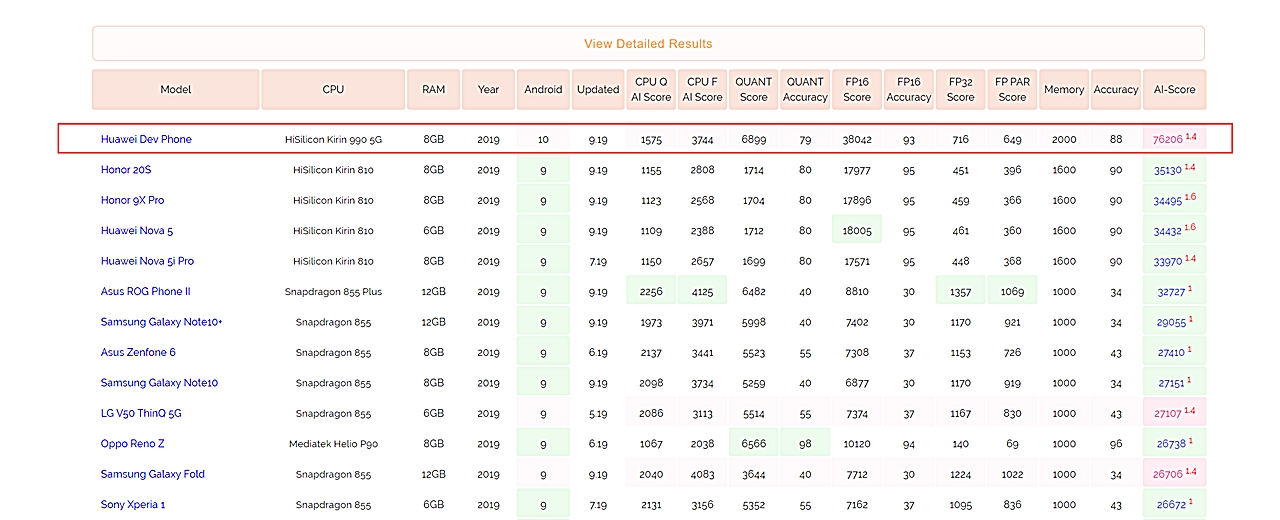Click the highlighted CPU F score 4125
1280x520 pixels.
click(702, 292)
